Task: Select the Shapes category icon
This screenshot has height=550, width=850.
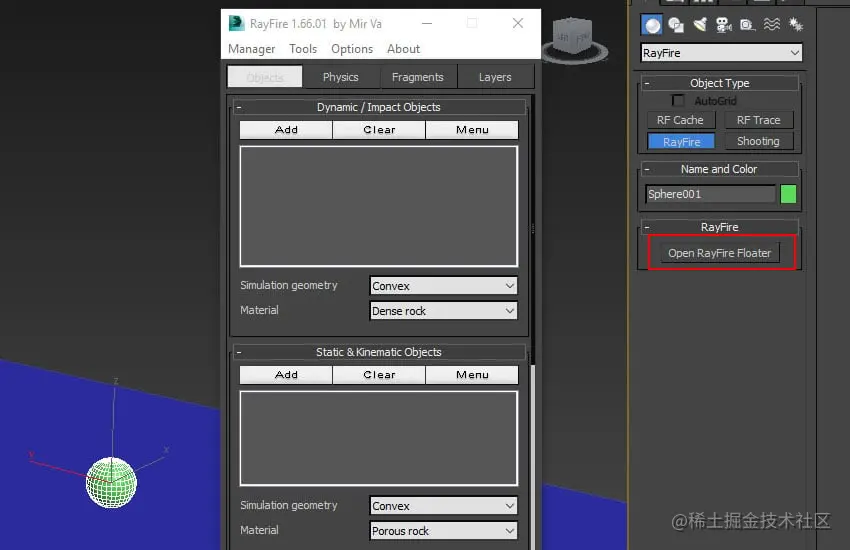Action: (x=676, y=25)
